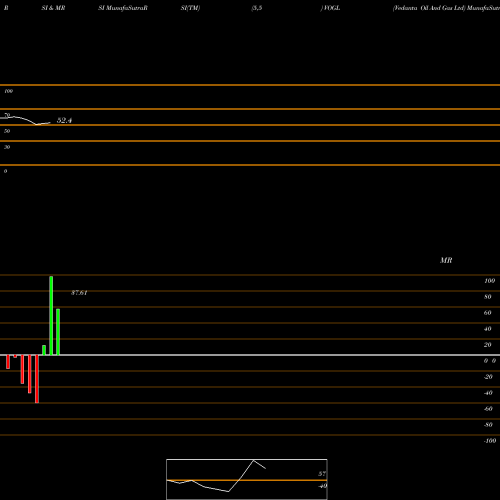Click the RSI 30 level axis label

pyautogui.click(x=7, y=147)
